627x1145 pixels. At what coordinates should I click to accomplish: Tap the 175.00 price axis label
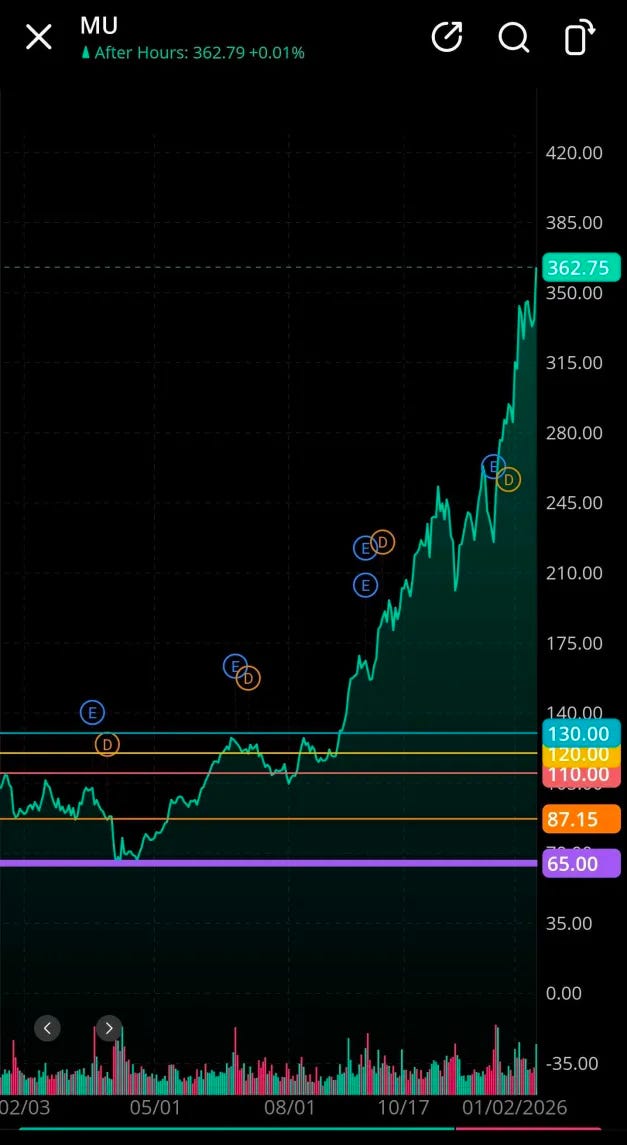click(574, 643)
